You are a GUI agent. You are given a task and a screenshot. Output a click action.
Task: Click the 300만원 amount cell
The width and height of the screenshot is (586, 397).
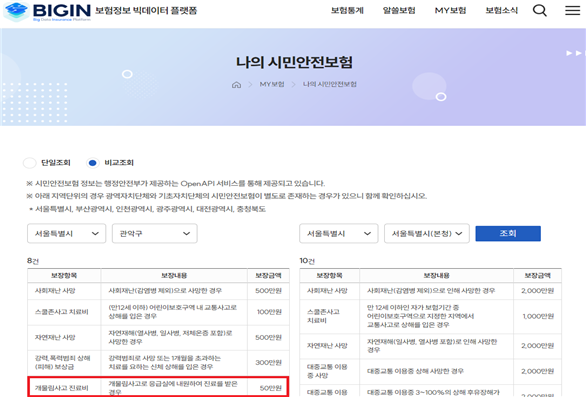[268, 363]
